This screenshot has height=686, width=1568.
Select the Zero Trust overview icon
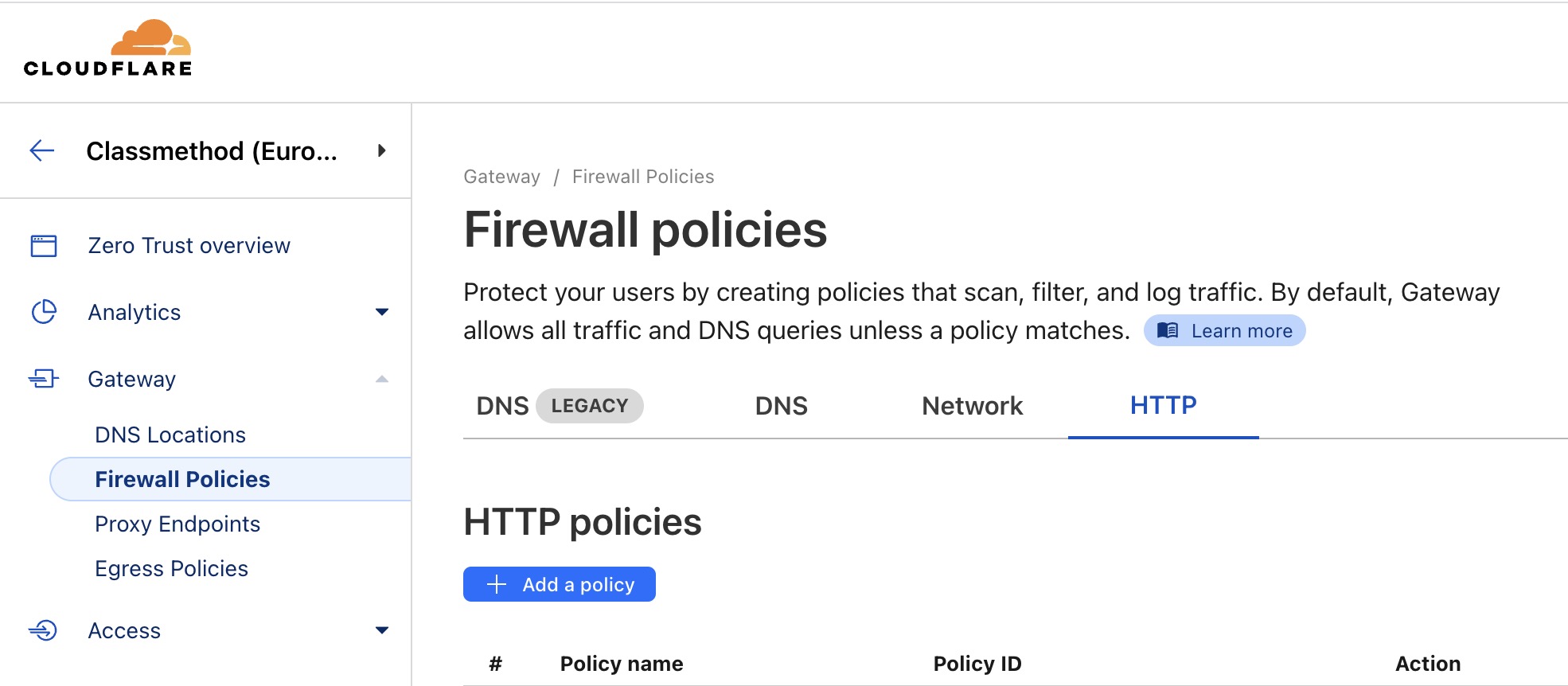(x=44, y=245)
